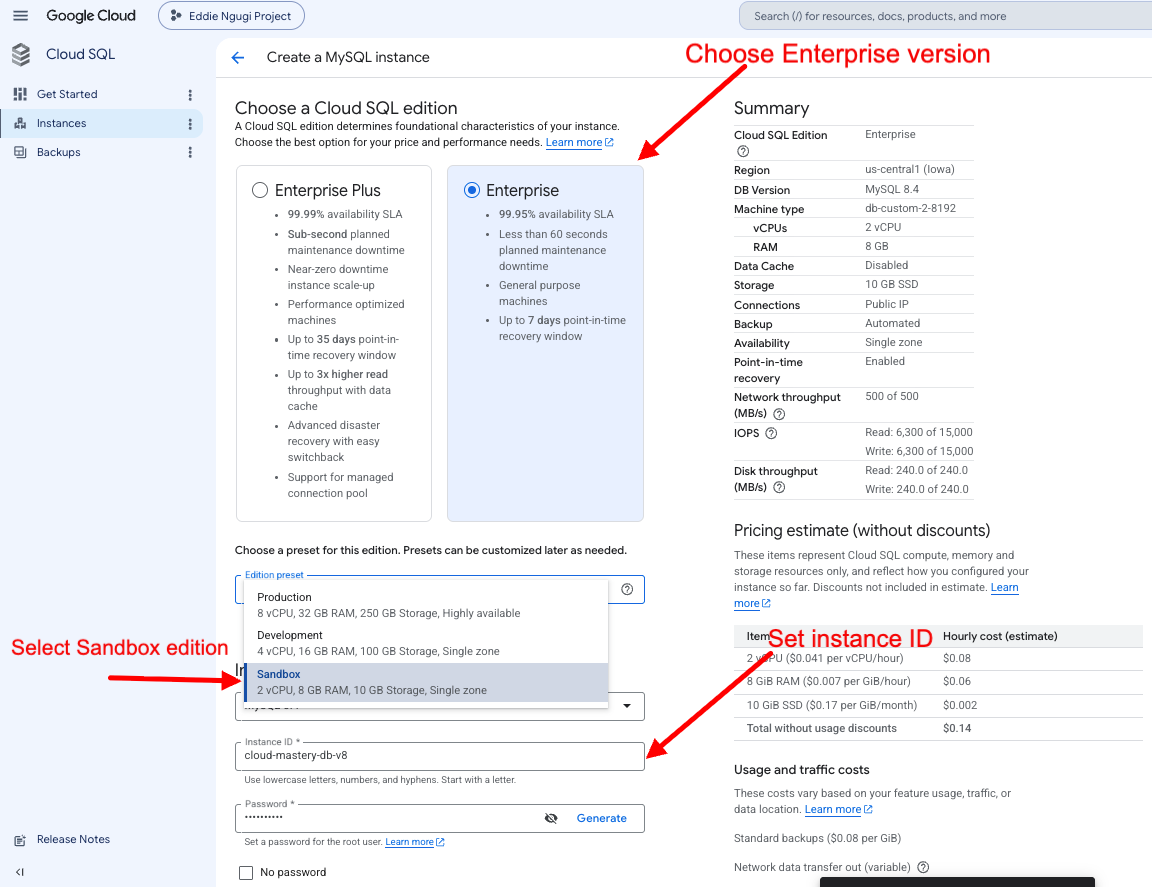Click the Edition preset help icon

627,589
